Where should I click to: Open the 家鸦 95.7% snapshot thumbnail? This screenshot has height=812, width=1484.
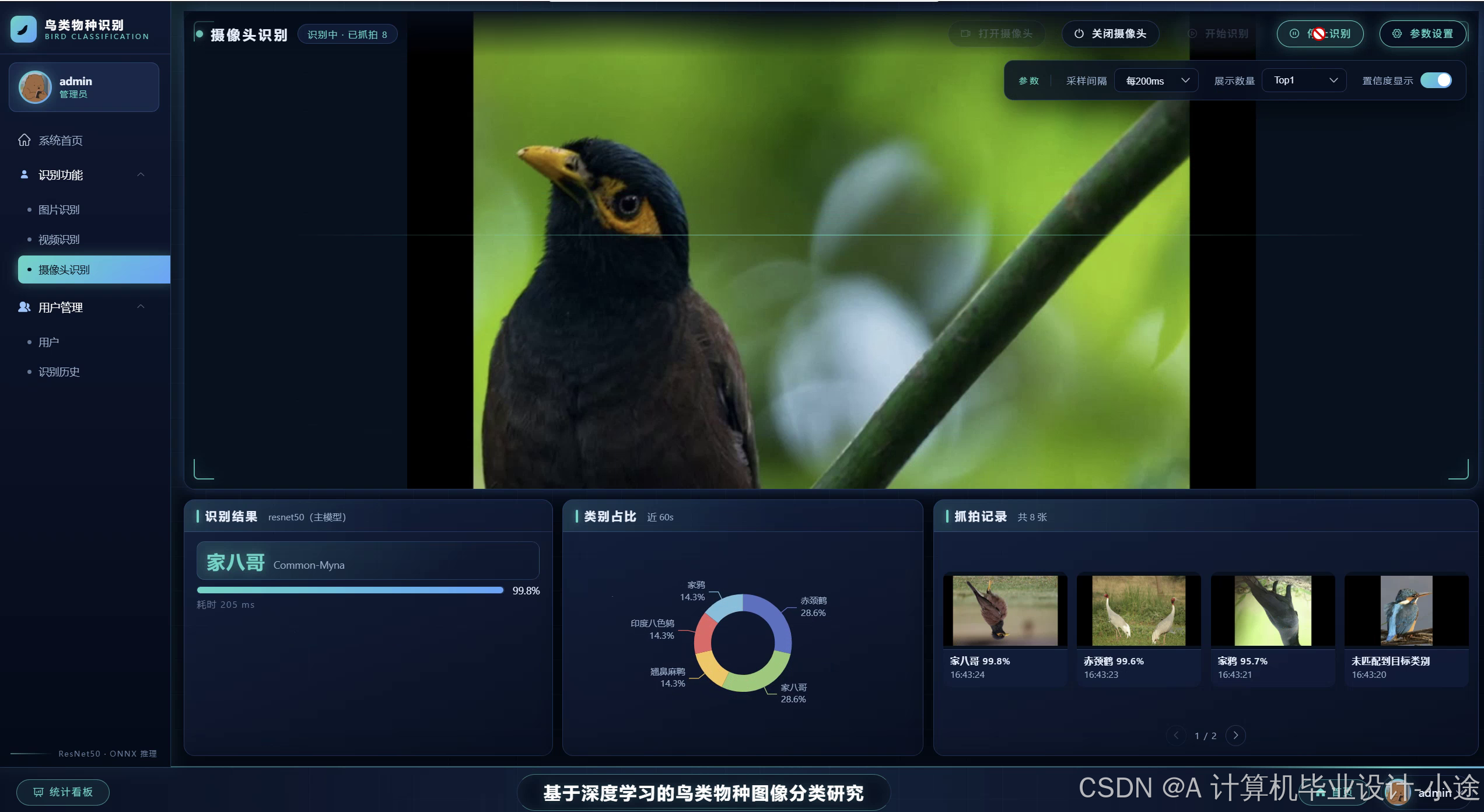click(x=1272, y=611)
